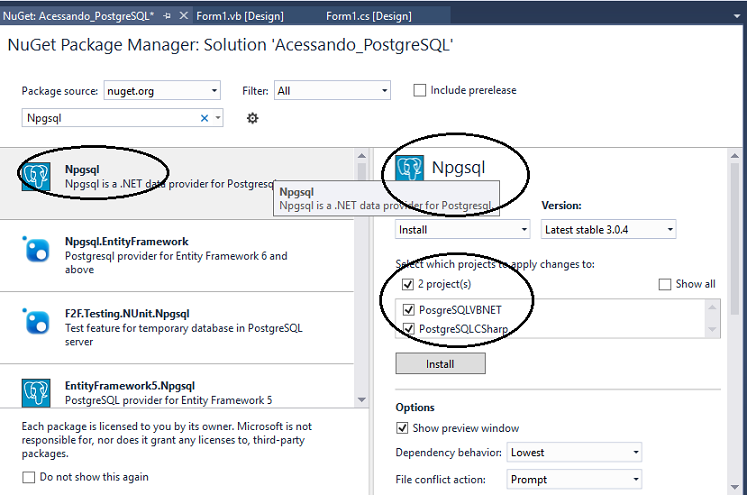Click package list scrollbar up arrow

pos(362,156)
